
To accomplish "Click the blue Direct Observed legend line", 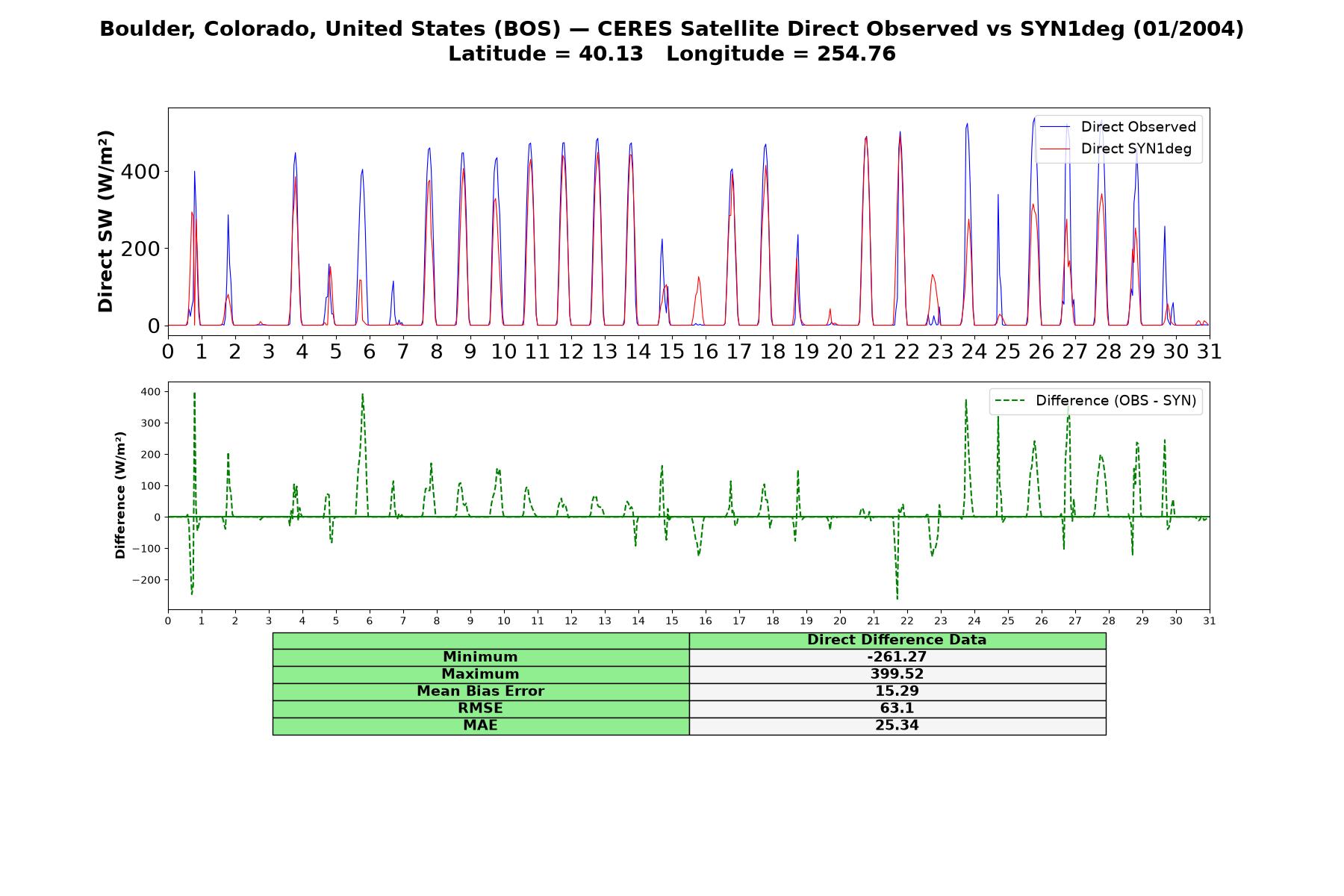I will tap(1055, 127).
